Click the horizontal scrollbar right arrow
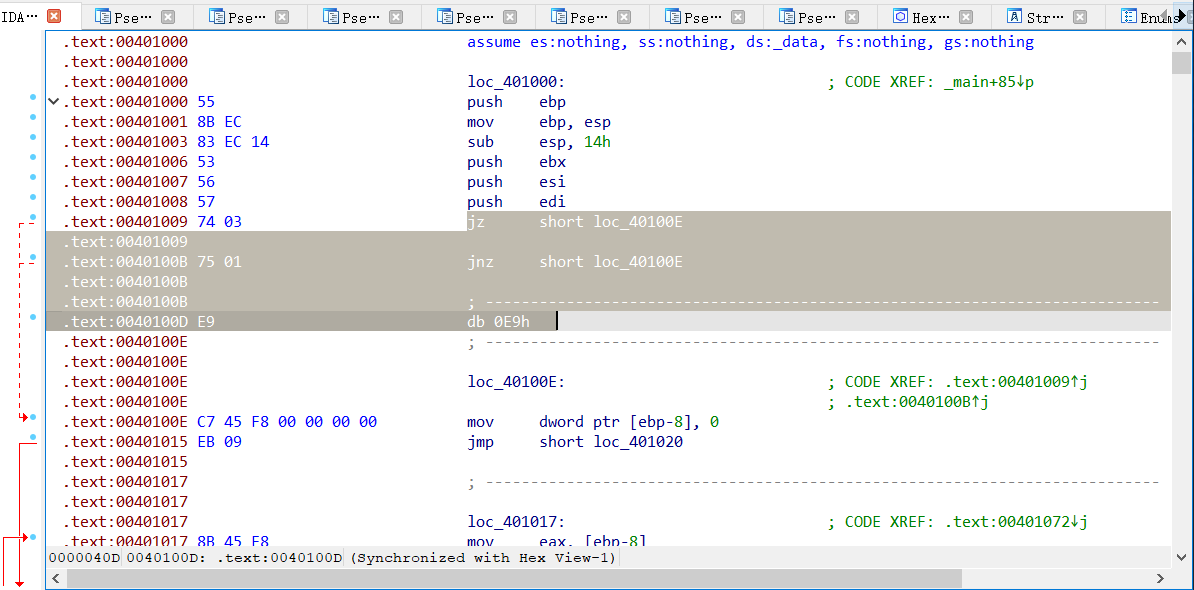The height and width of the screenshot is (590, 1194). point(1162,578)
